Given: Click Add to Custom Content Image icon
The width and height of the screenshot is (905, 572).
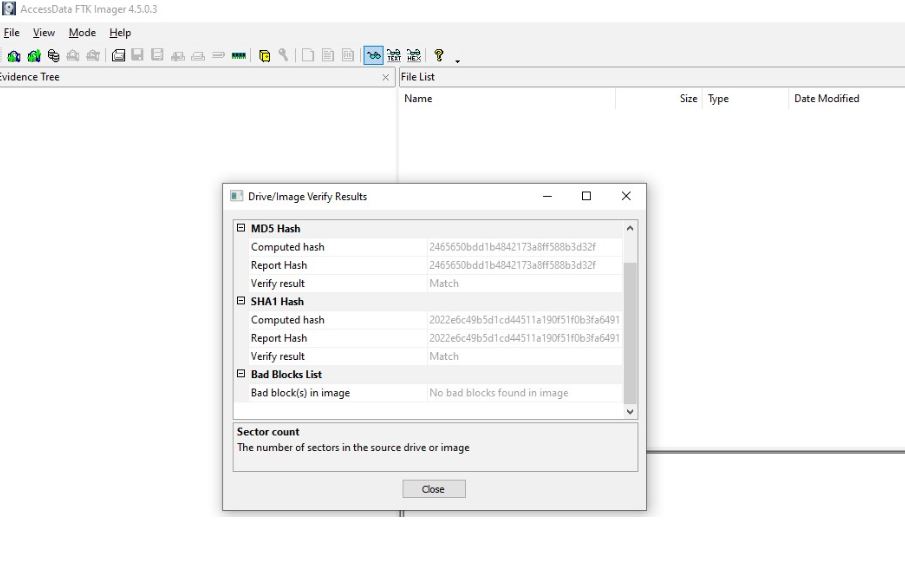Looking at the screenshot, I should tap(178, 55).
